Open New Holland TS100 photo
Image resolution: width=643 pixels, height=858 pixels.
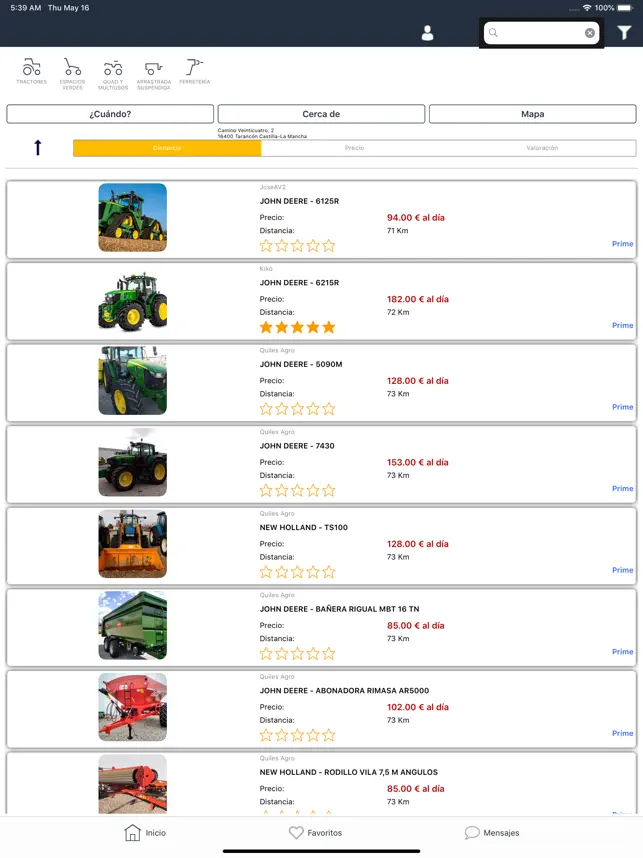coord(132,543)
